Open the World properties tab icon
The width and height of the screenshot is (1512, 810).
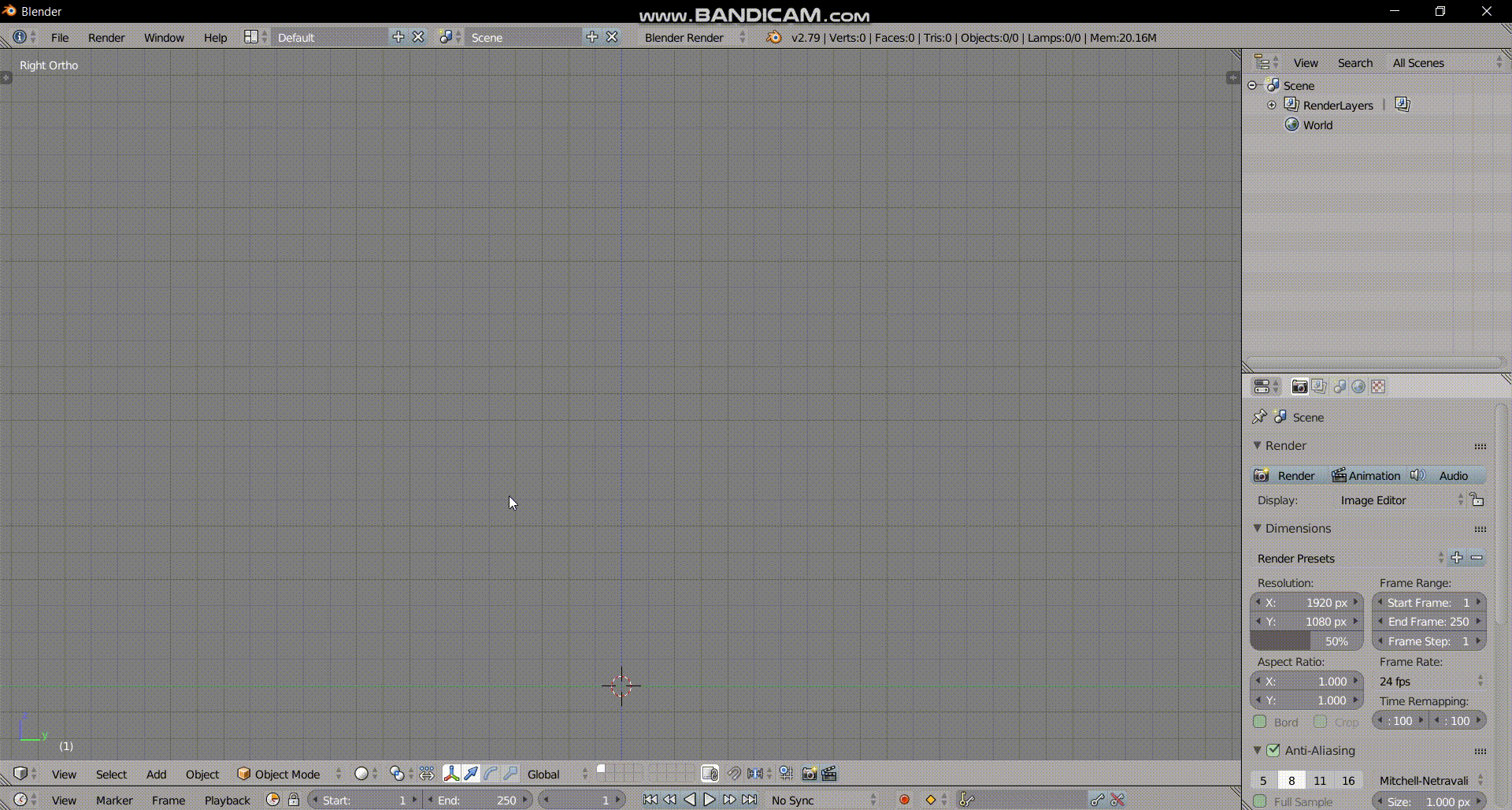click(1358, 387)
